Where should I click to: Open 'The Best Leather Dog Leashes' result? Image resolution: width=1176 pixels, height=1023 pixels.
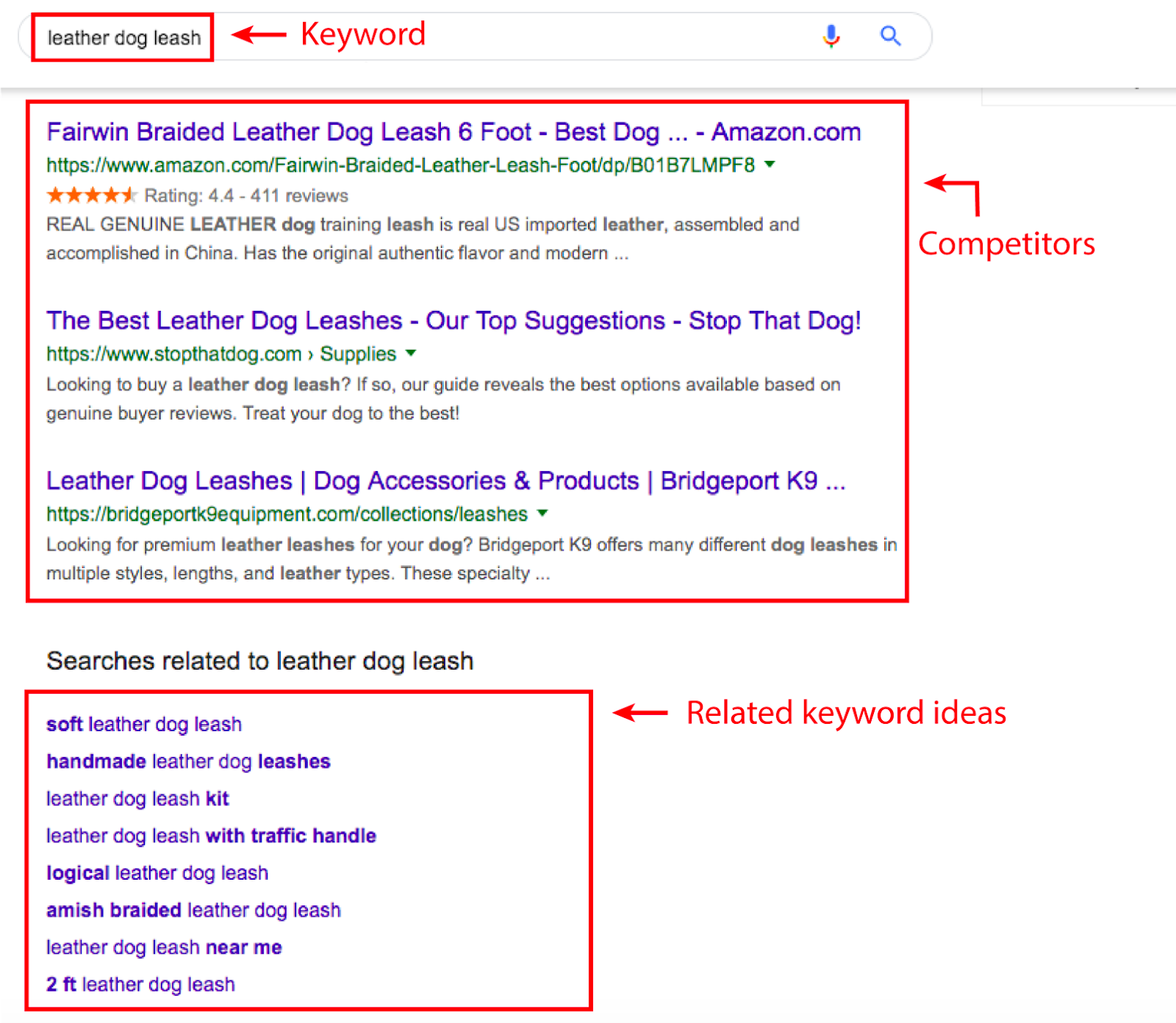click(453, 321)
